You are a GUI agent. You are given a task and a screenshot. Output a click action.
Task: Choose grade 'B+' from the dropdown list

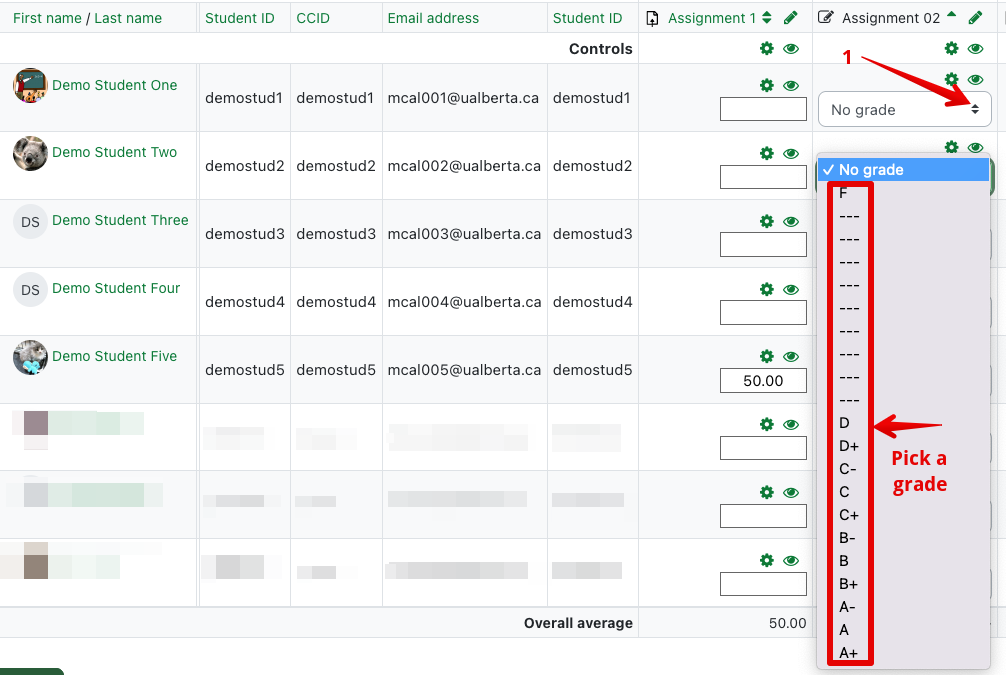(x=849, y=584)
